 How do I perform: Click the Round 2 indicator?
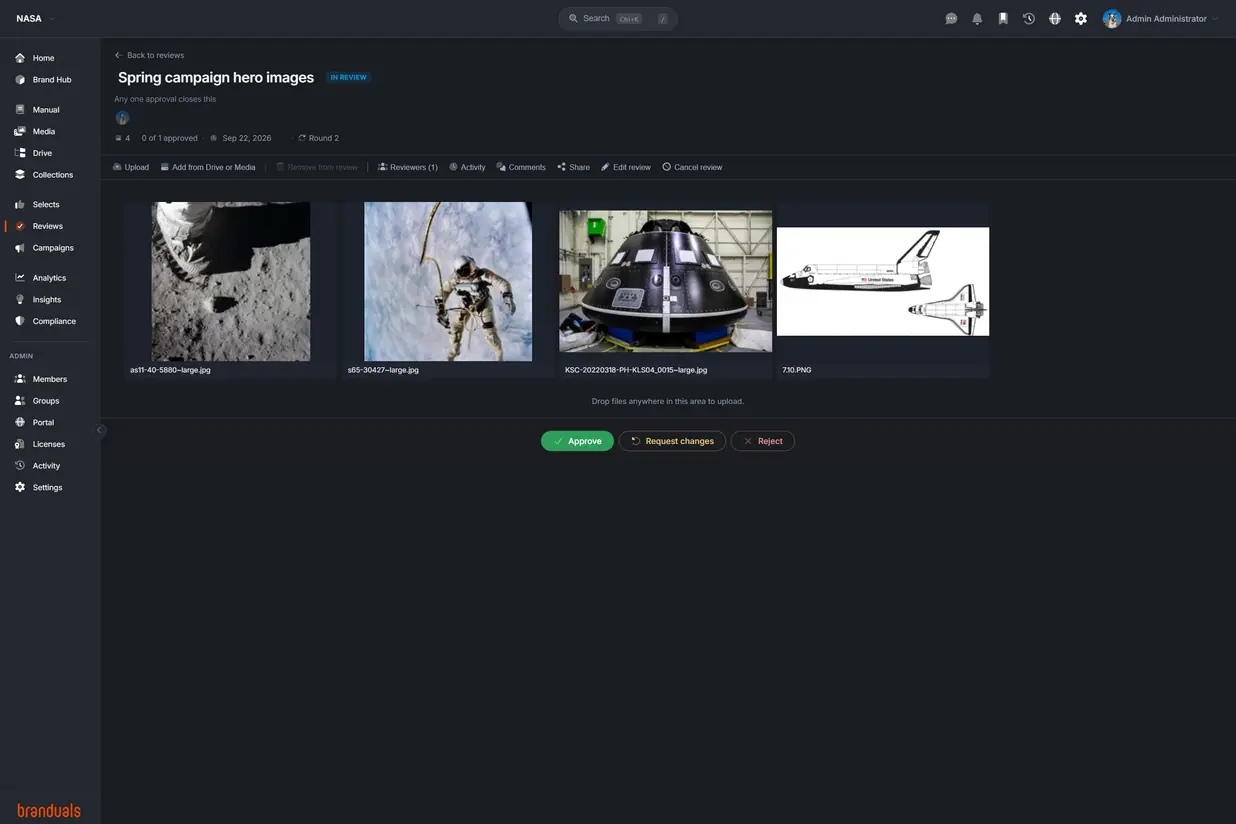click(x=318, y=138)
